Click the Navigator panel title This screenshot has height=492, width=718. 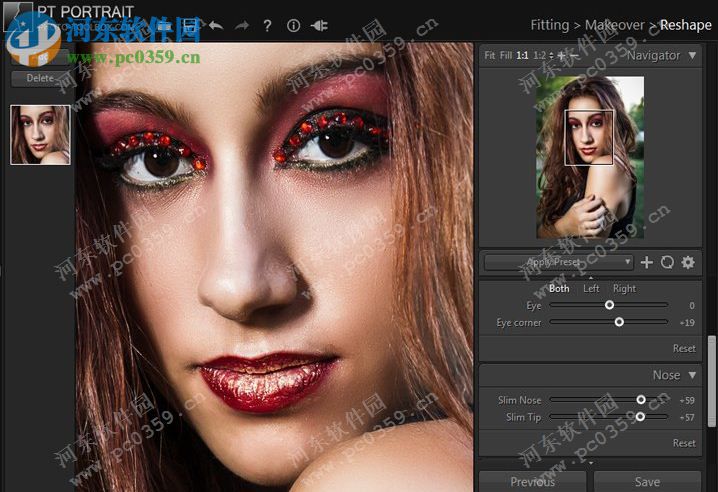click(x=653, y=55)
